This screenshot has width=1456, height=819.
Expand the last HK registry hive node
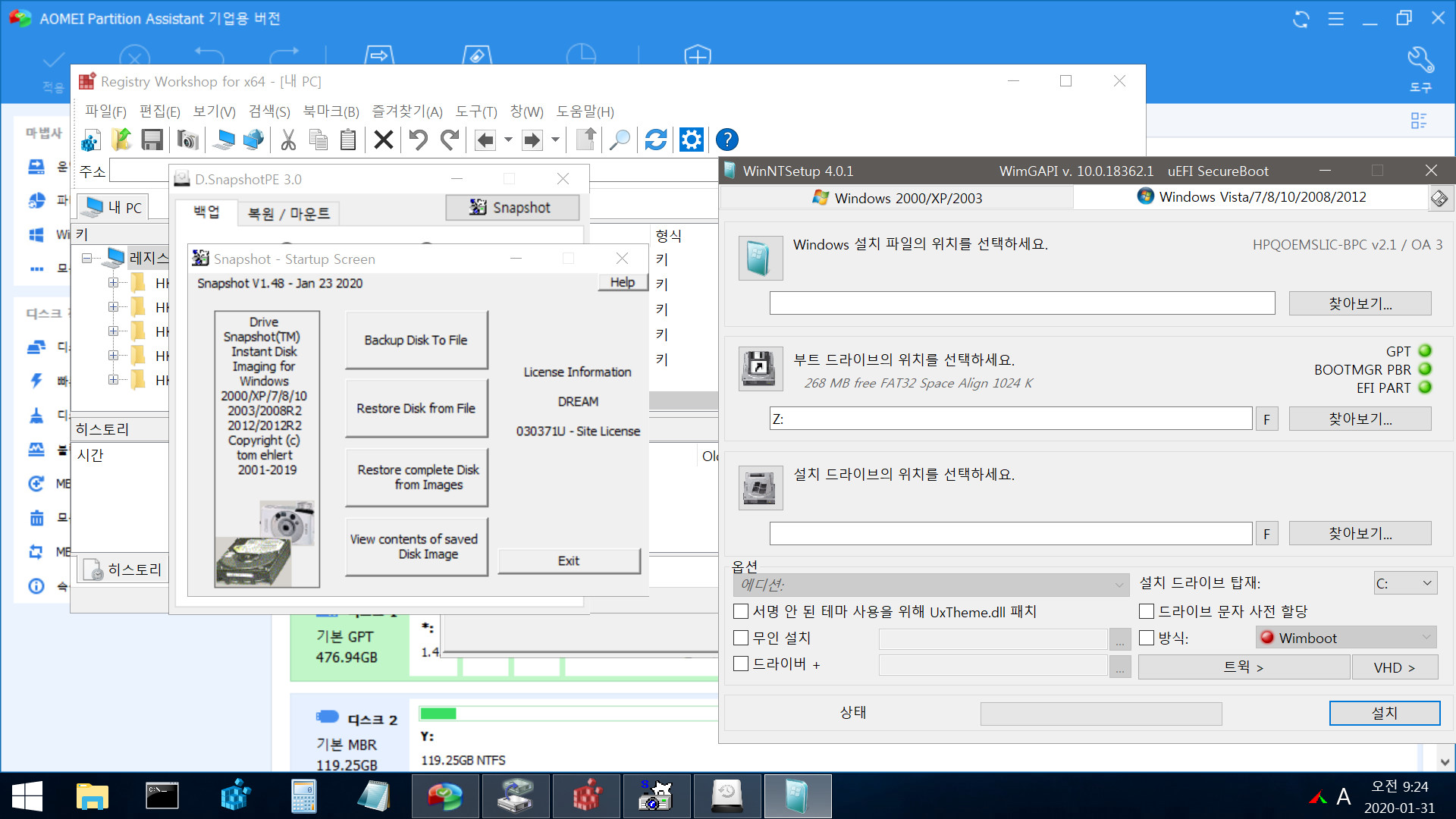[113, 380]
